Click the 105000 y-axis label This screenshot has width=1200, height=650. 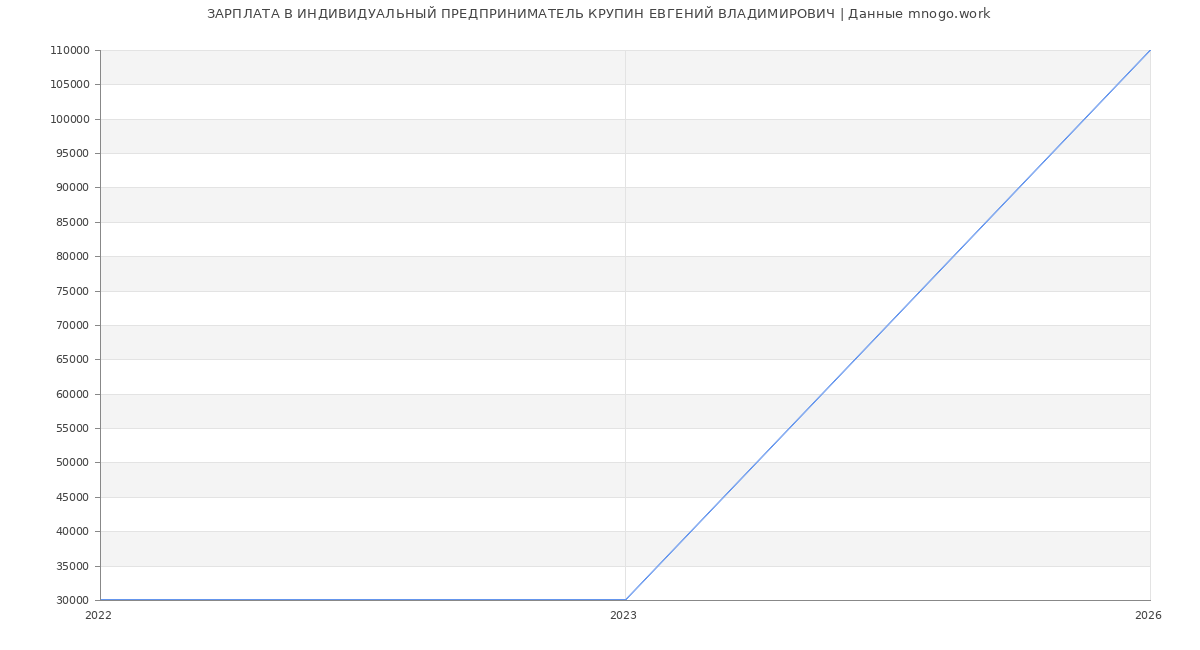[69, 85]
